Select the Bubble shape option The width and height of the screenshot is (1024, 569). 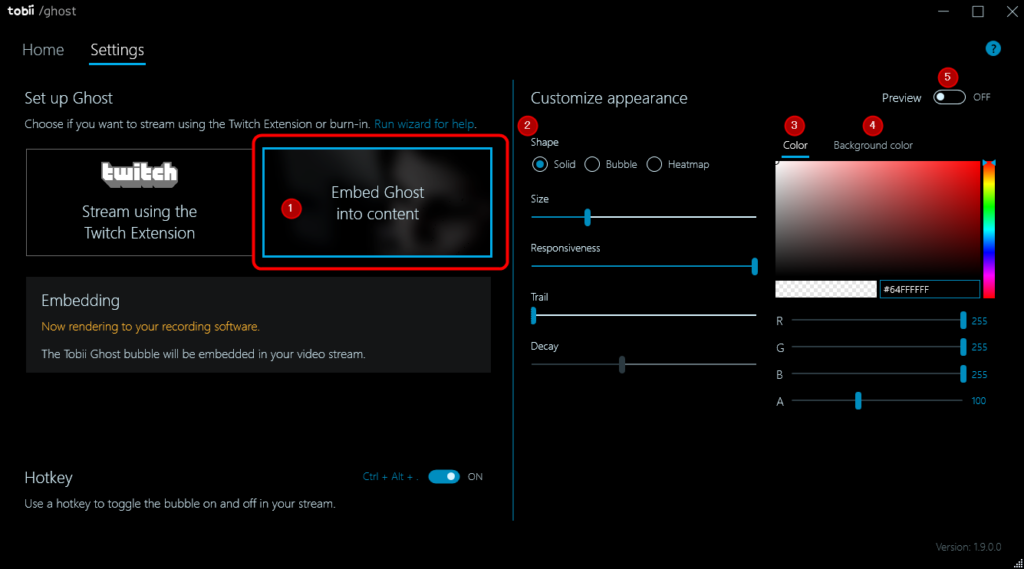(x=592, y=164)
